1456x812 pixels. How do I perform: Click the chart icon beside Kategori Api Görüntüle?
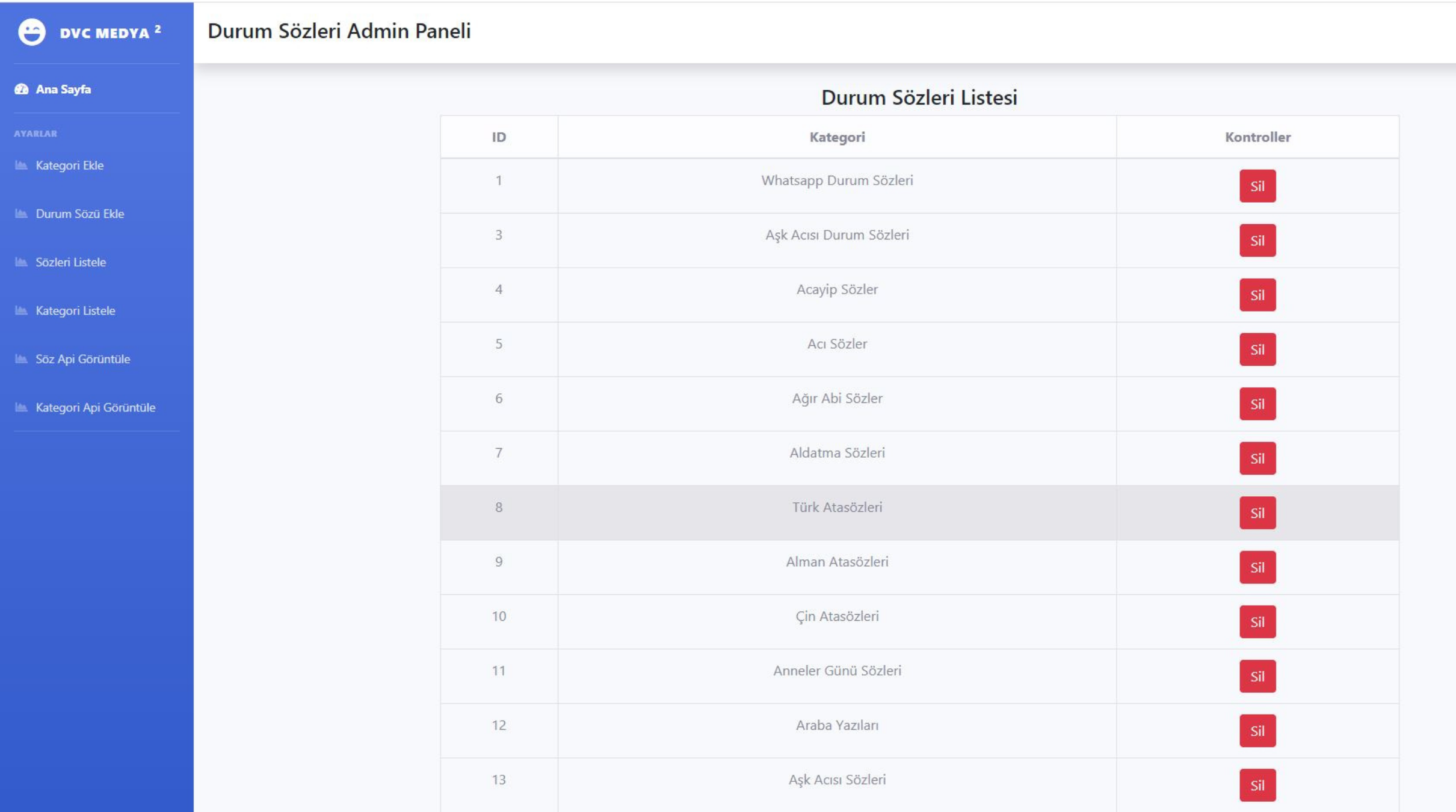click(x=21, y=407)
